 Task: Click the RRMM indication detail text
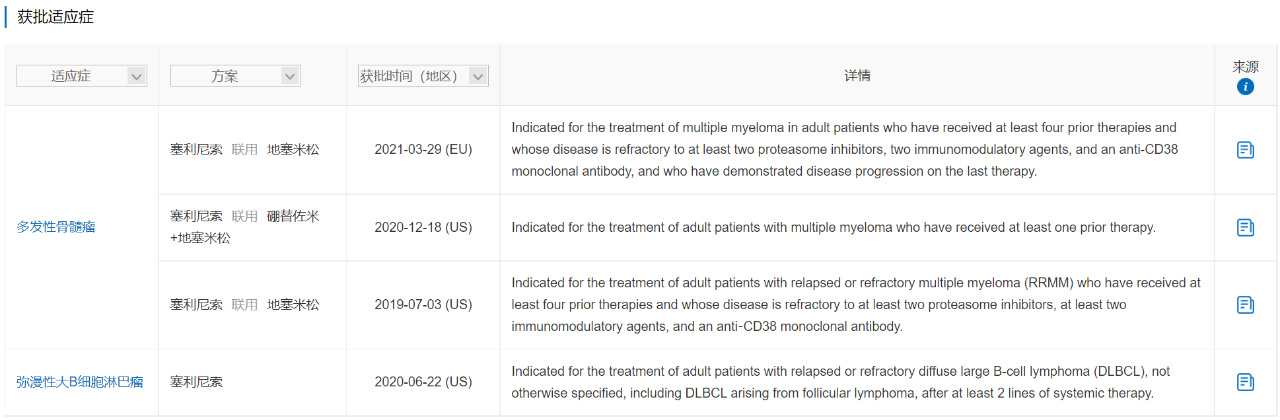856,305
